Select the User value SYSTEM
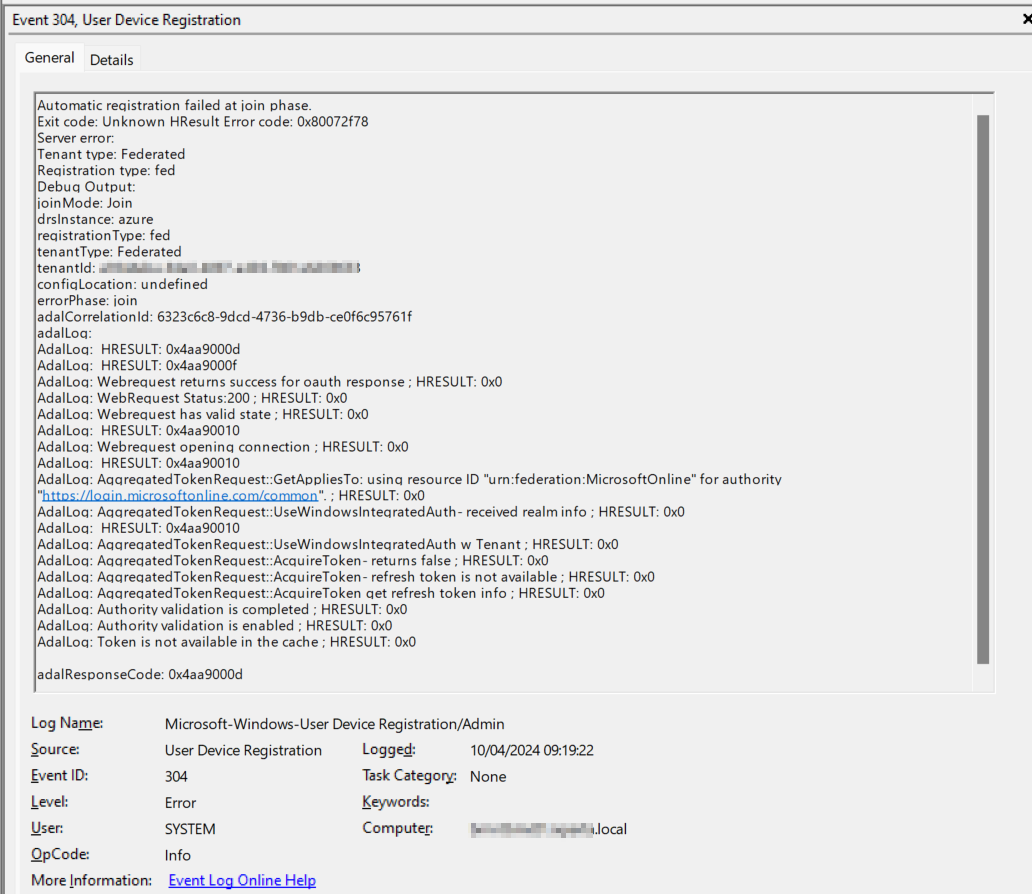The image size is (1032, 894). [188, 828]
